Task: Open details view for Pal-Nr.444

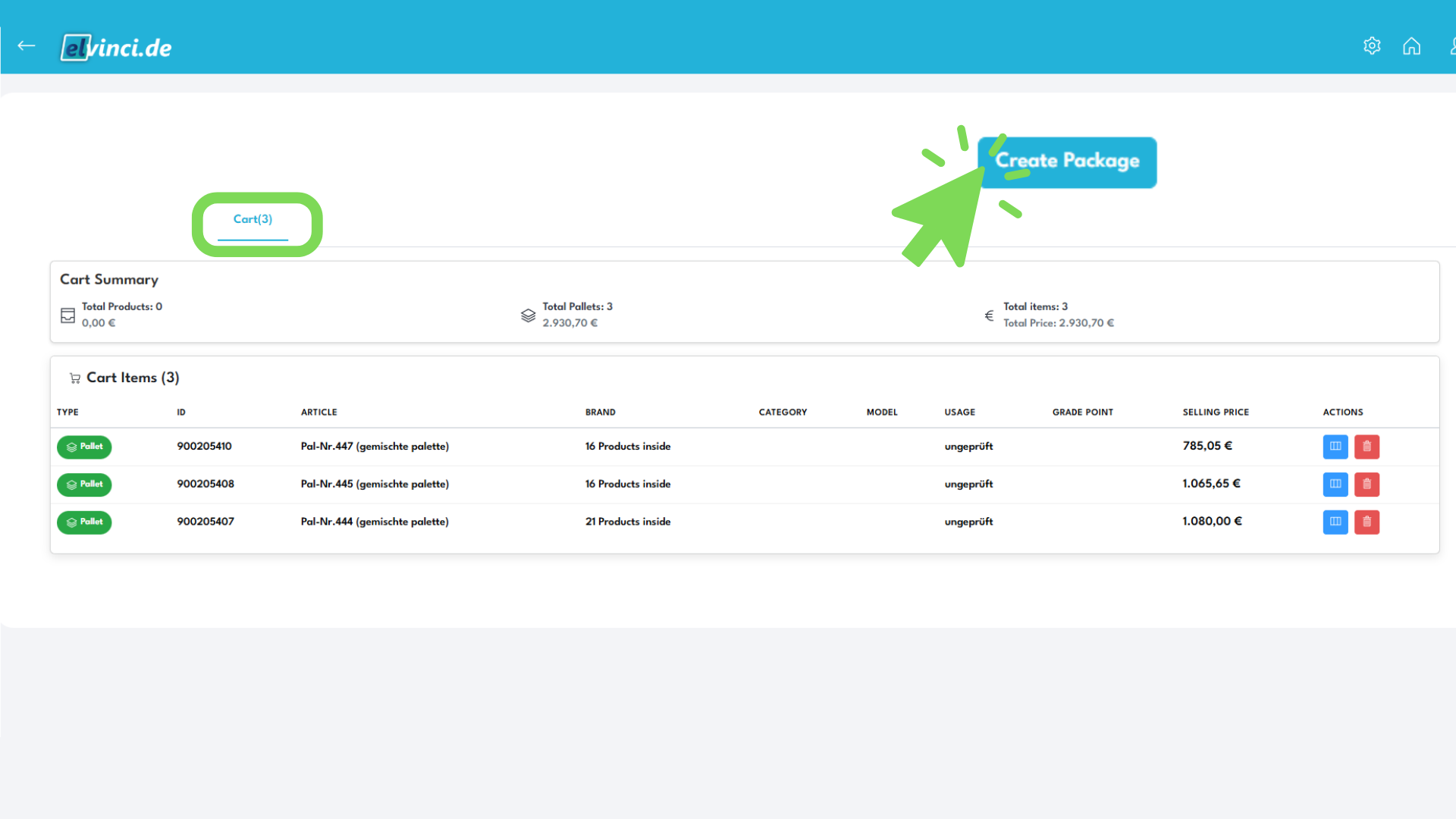Action: point(1335,522)
